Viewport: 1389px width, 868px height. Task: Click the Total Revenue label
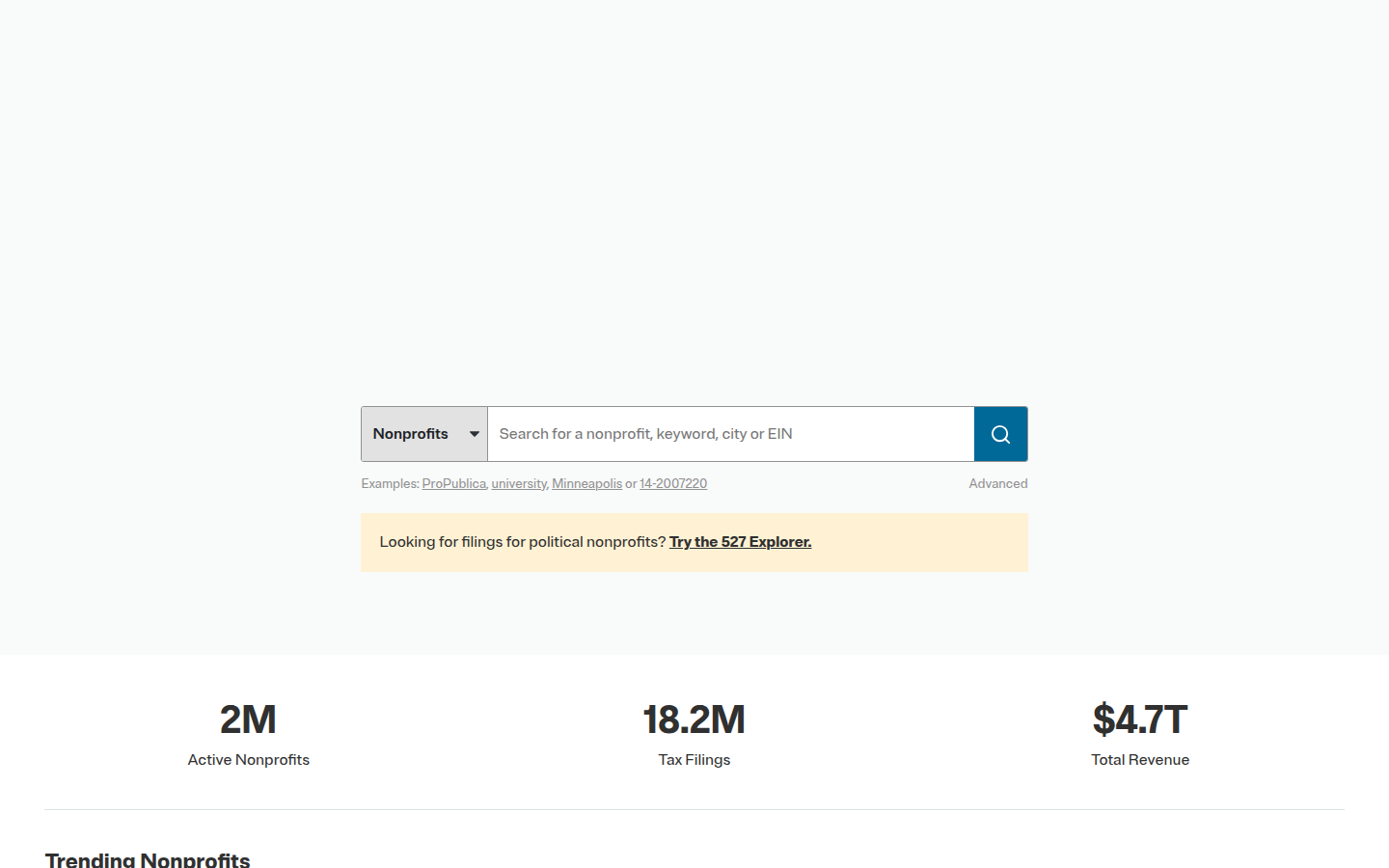click(x=1140, y=760)
